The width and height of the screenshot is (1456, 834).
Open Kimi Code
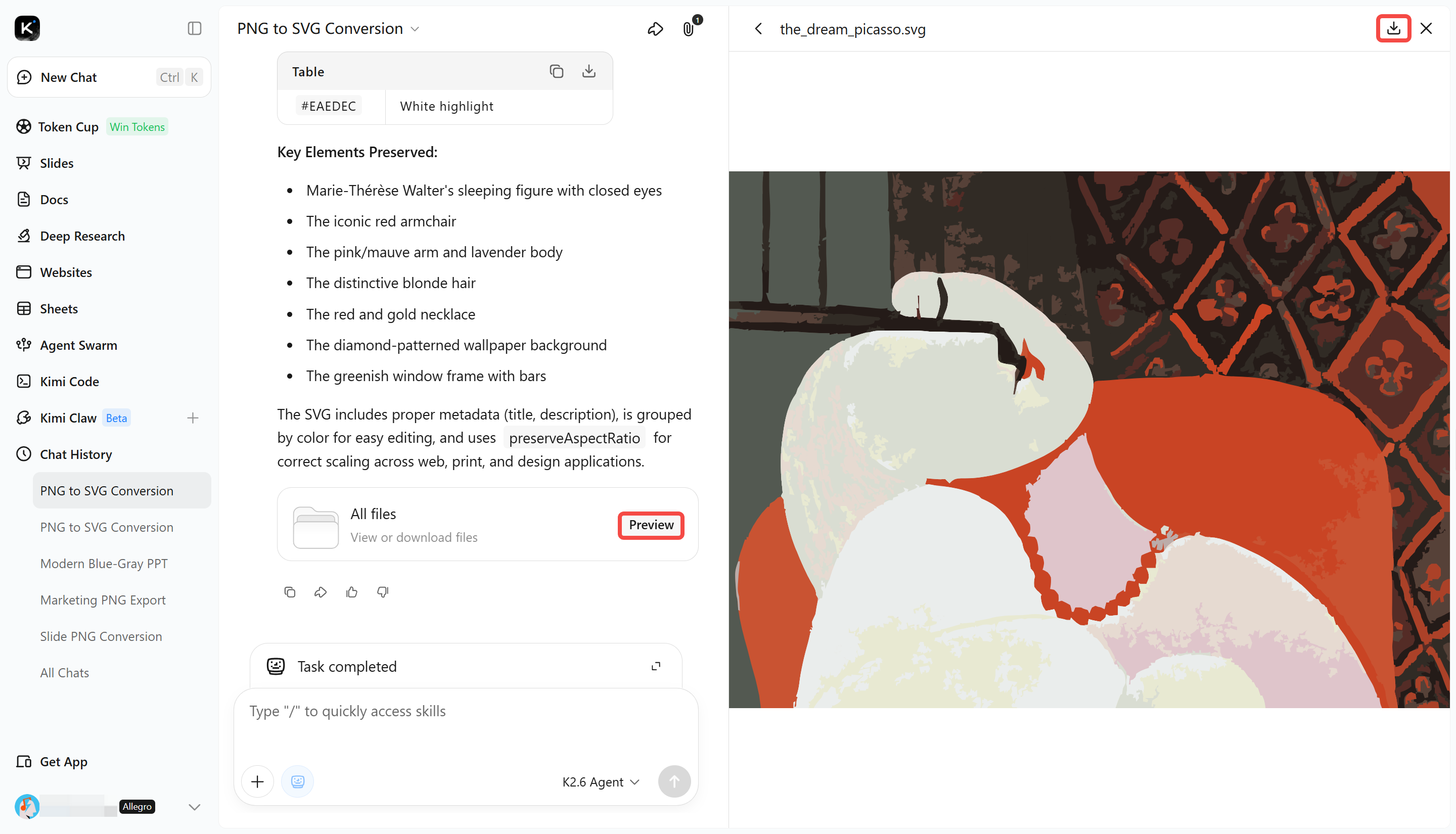69,382
